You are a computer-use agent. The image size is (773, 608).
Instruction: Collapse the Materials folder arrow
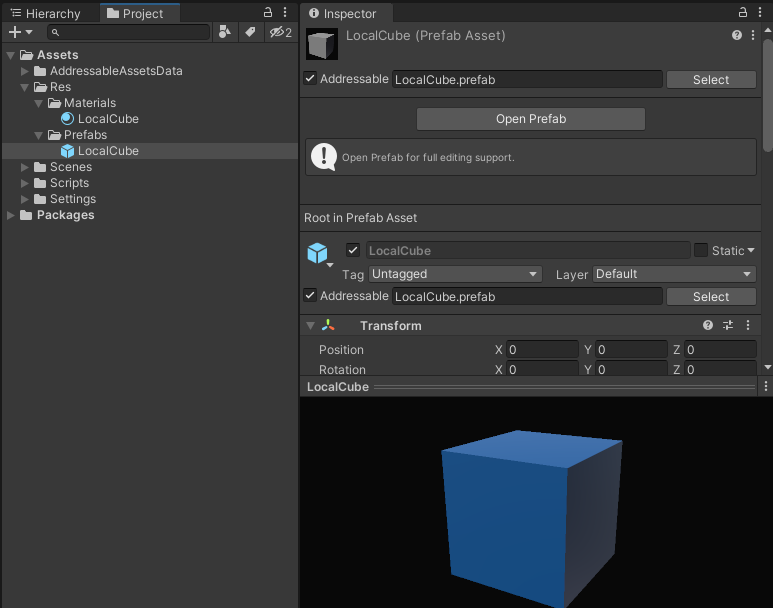pos(38,104)
